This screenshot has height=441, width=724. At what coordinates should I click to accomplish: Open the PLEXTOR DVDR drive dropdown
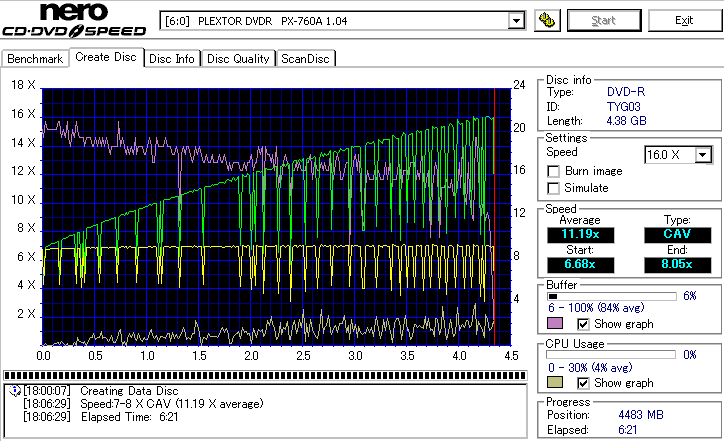pos(516,21)
